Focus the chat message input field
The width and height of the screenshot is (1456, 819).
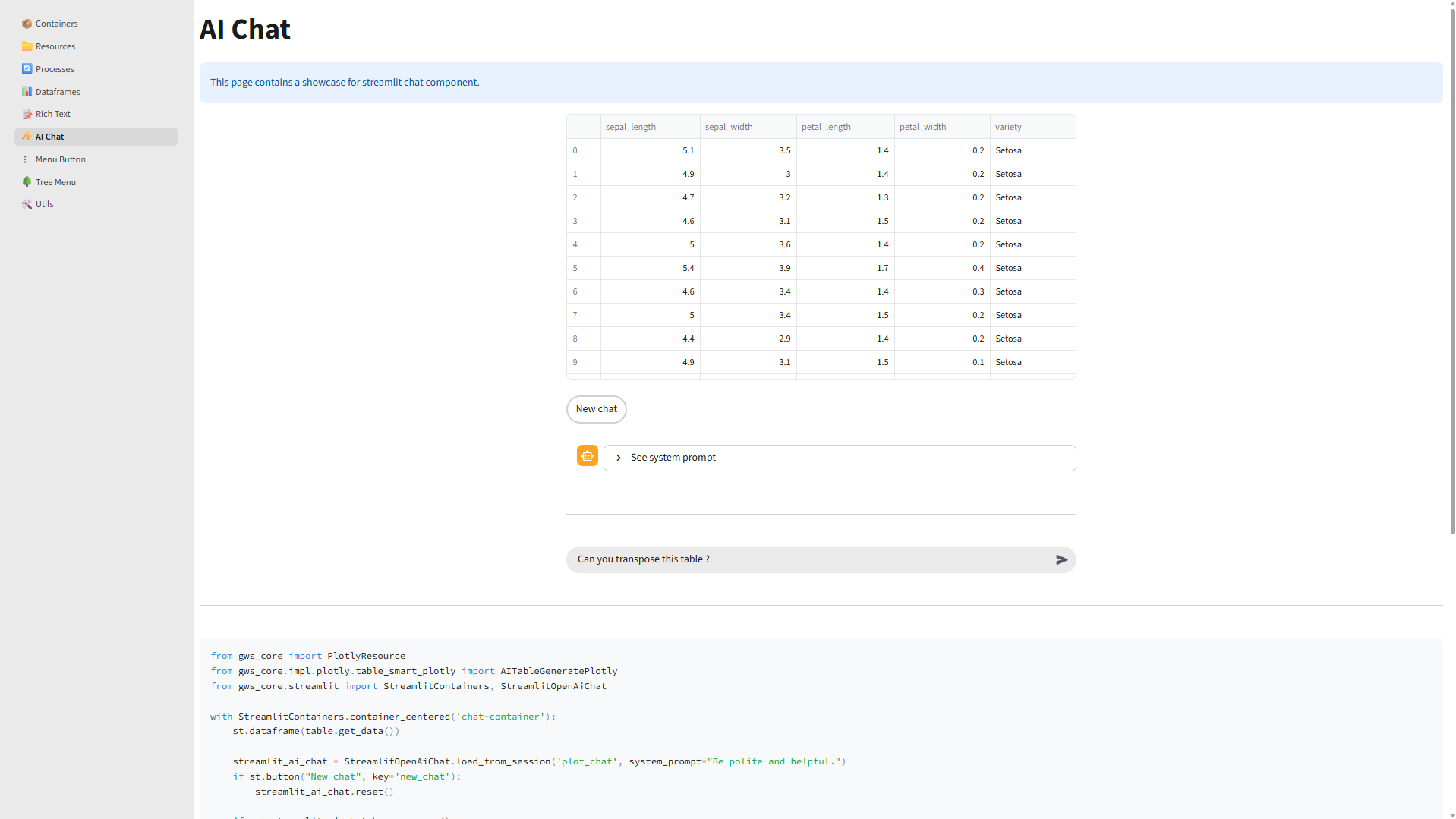[808, 559]
